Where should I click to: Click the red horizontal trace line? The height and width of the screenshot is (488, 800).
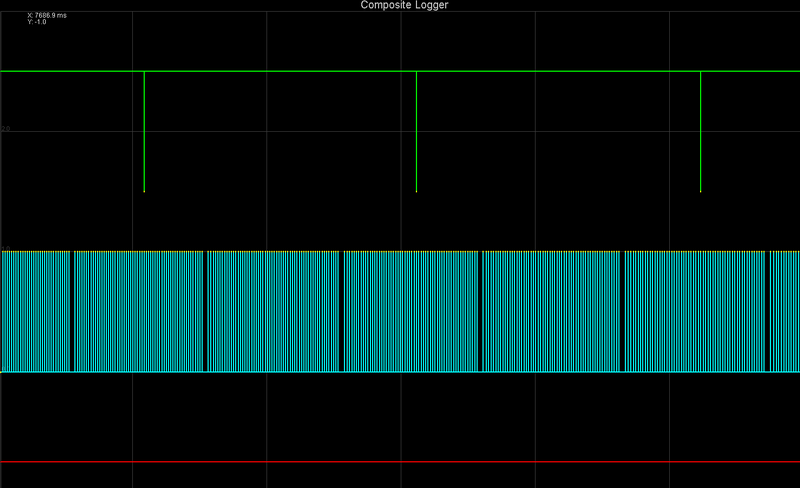400,462
